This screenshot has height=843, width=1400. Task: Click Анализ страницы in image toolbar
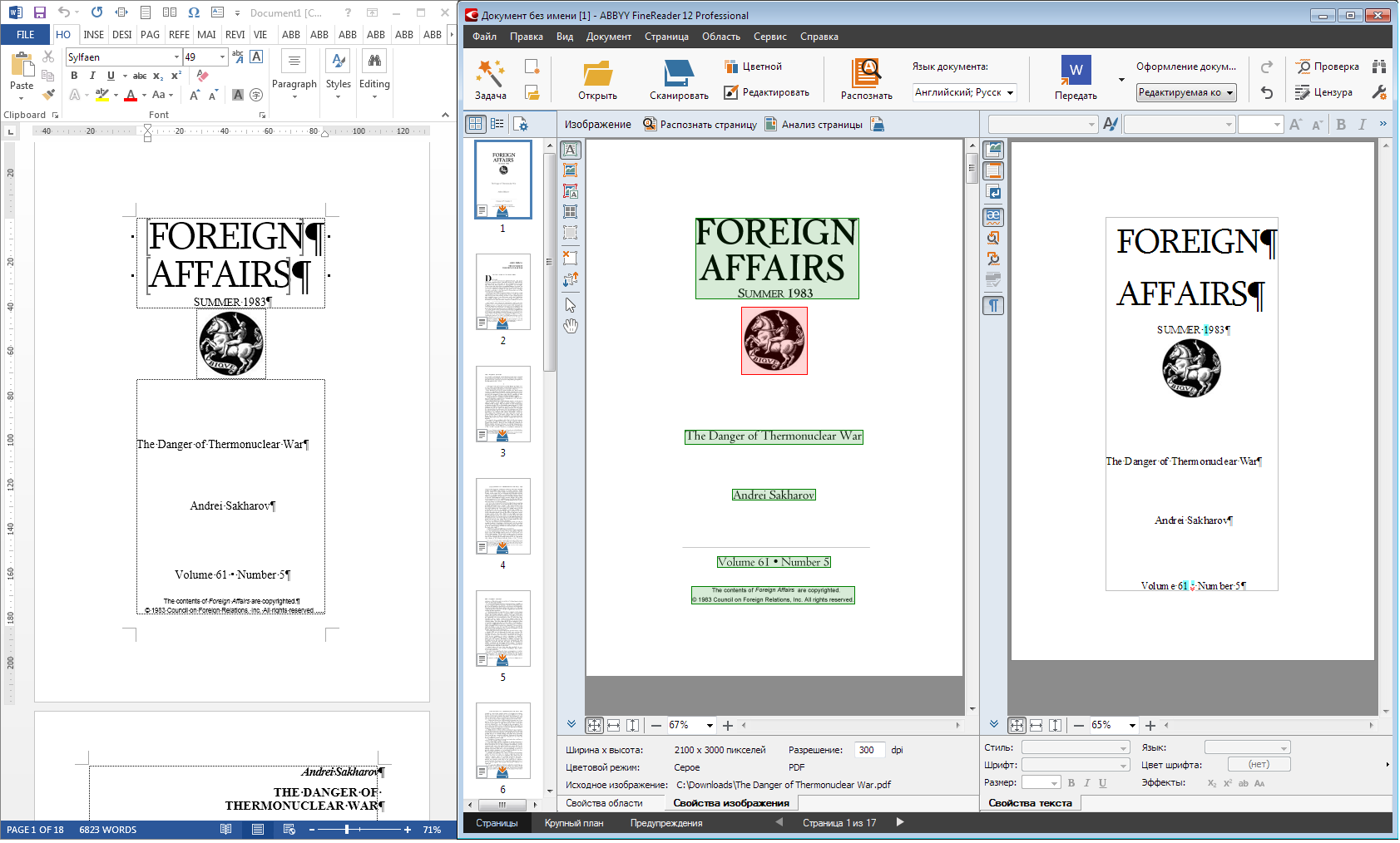coord(814,125)
